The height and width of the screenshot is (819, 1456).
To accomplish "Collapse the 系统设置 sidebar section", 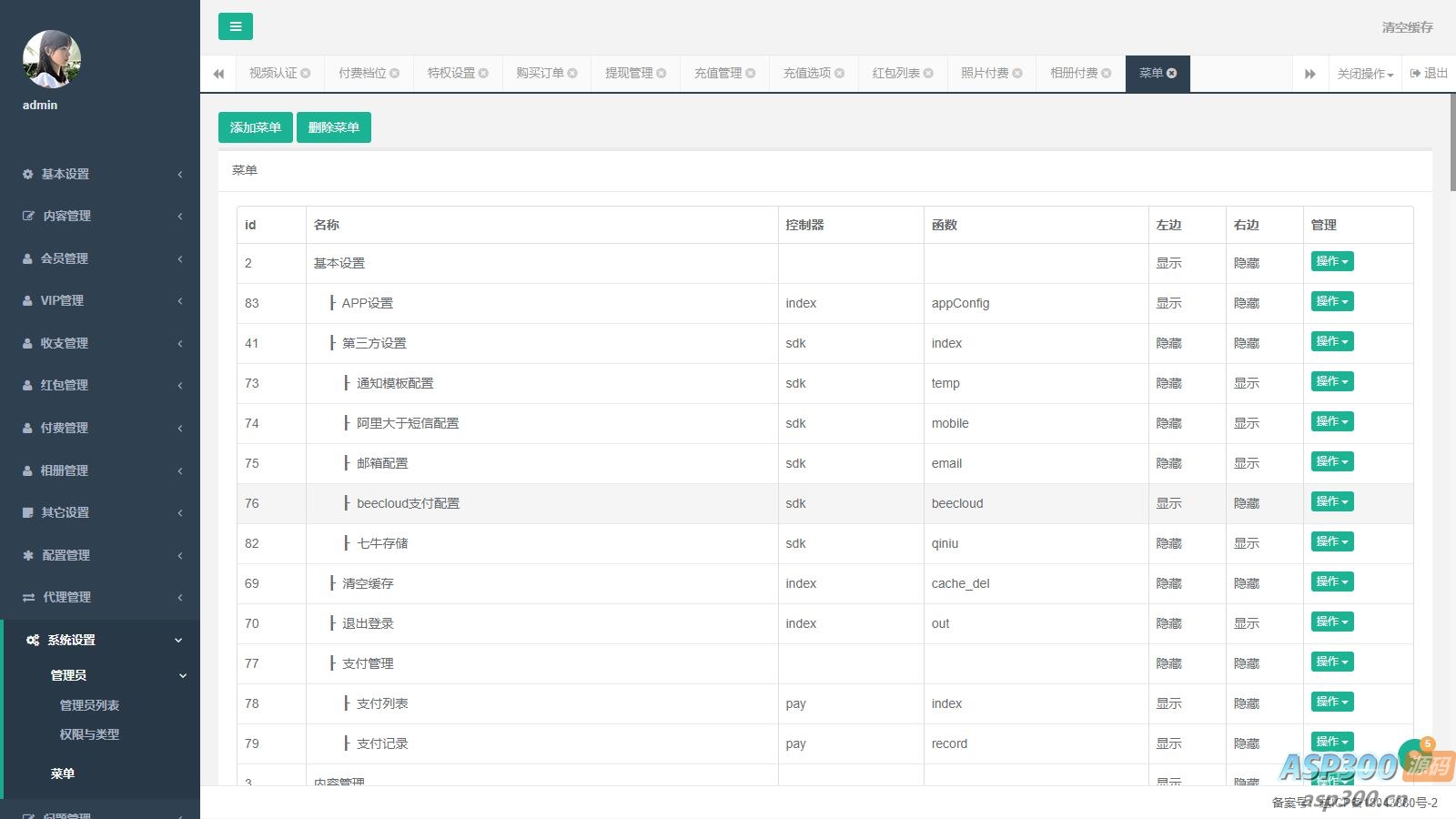I will pyautogui.click(x=100, y=640).
